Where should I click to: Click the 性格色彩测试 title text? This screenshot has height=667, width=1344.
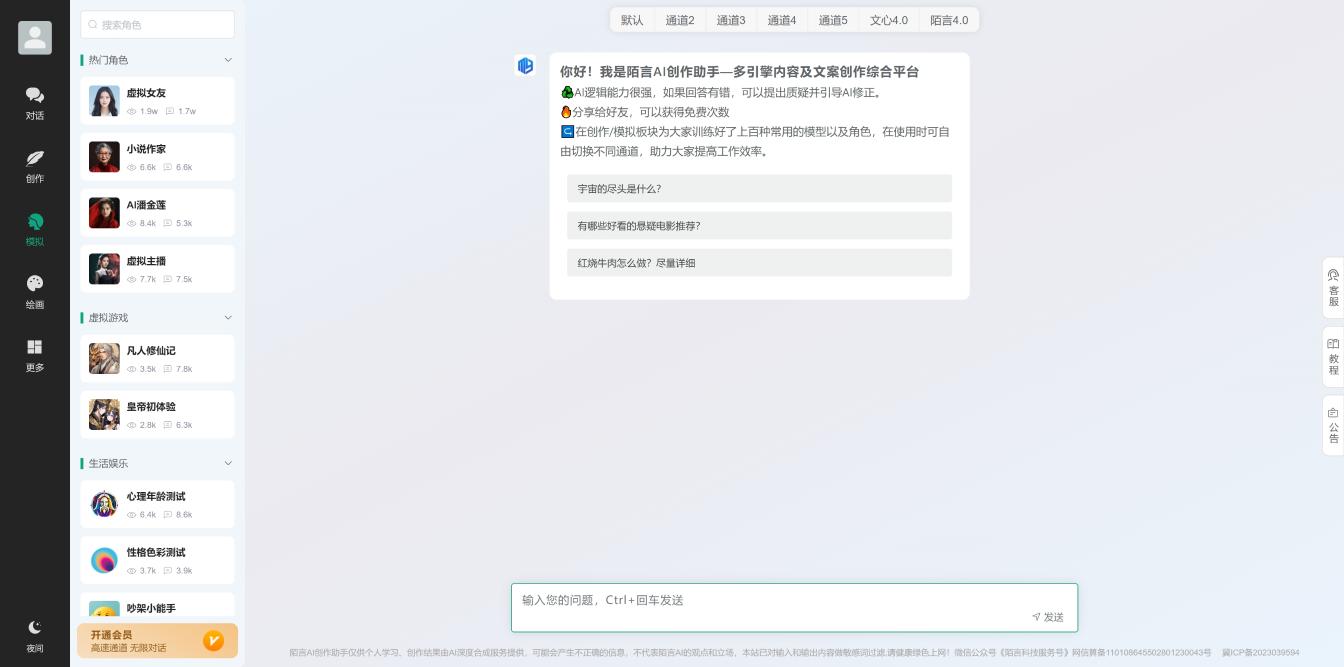click(156, 553)
